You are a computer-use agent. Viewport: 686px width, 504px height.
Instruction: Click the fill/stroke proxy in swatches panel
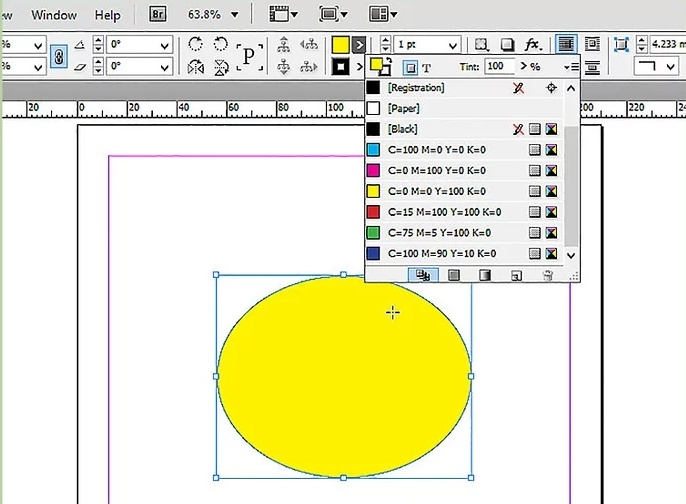click(380, 66)
